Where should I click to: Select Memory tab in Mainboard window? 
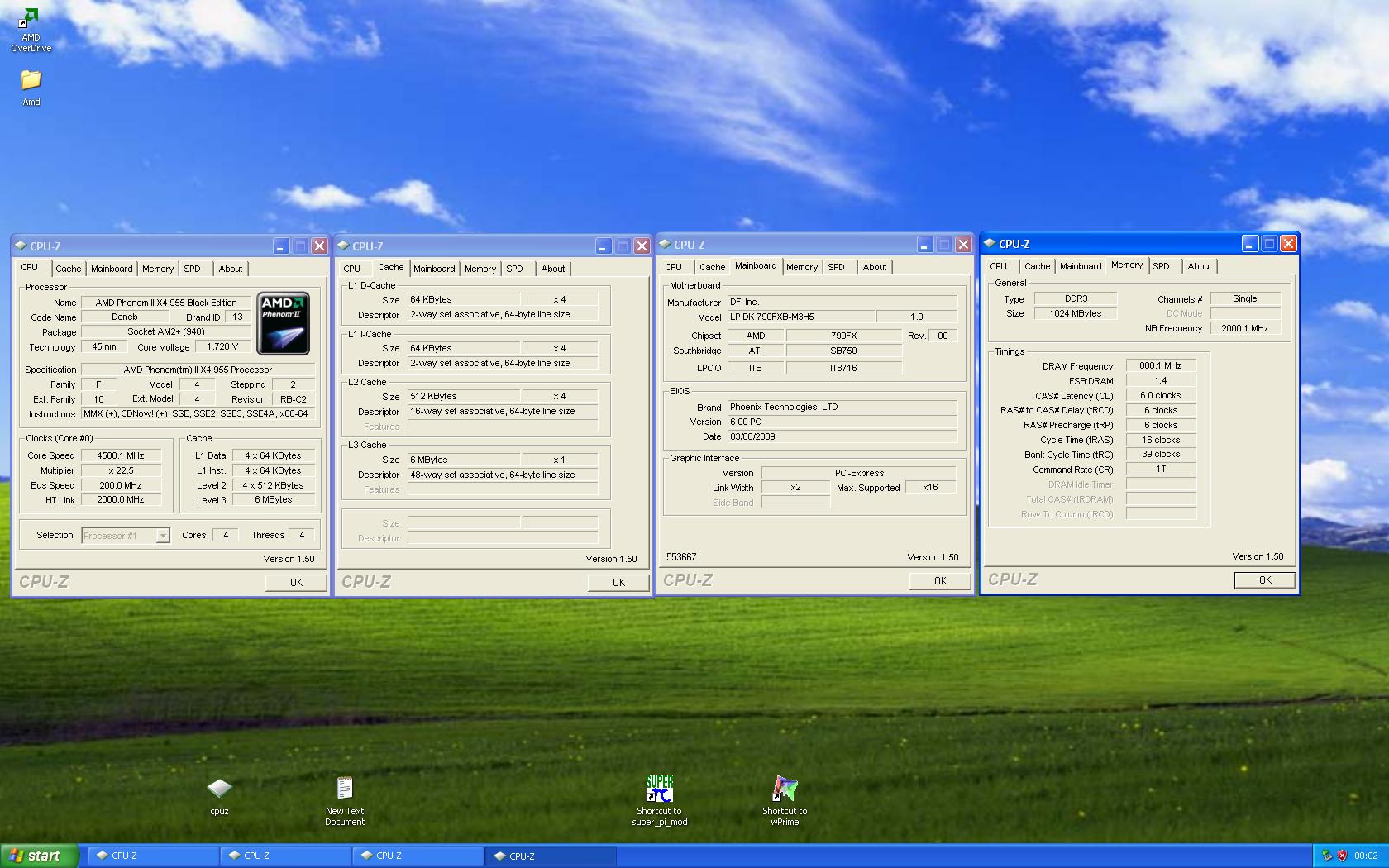coord(802,267)
